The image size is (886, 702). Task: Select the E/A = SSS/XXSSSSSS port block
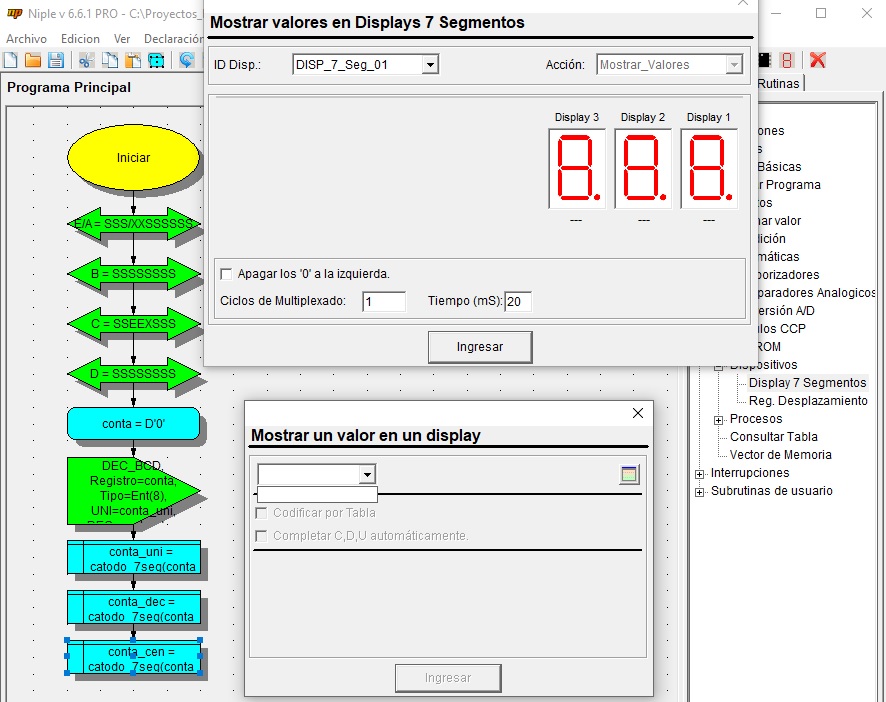tap(133, 224)
